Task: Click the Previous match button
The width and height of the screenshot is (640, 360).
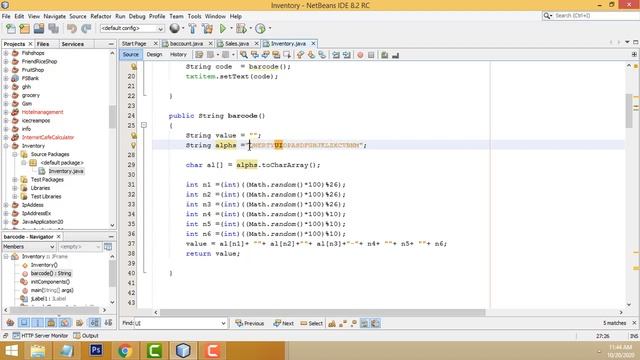Action: tap(249, 323)
